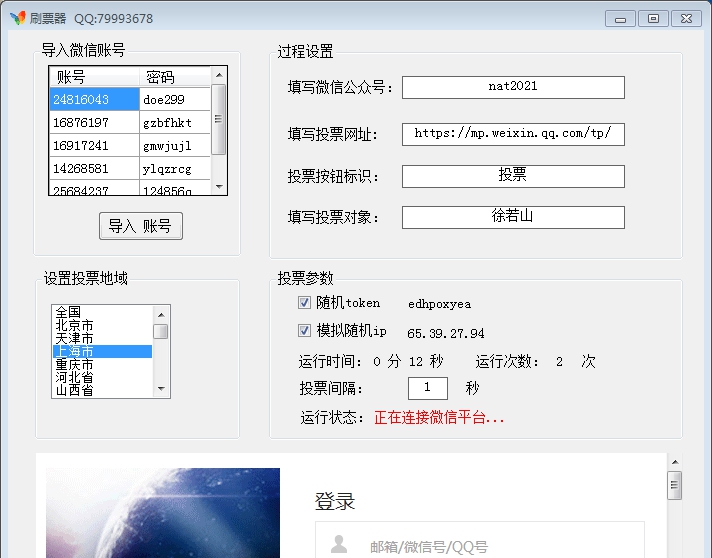This screenshot has height=558, width=712.
Task: Select account row 16917241
Action: point(94,145)
